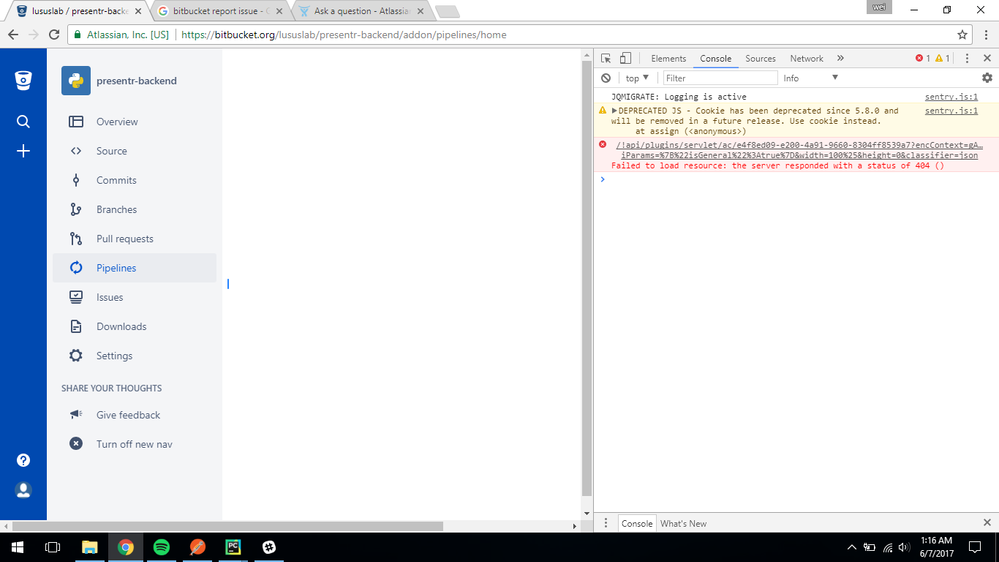The height and width of the screenshot is (562, 999).
Task: Switch to the Ask a question Atlassian tab
Action: (361, 11)
